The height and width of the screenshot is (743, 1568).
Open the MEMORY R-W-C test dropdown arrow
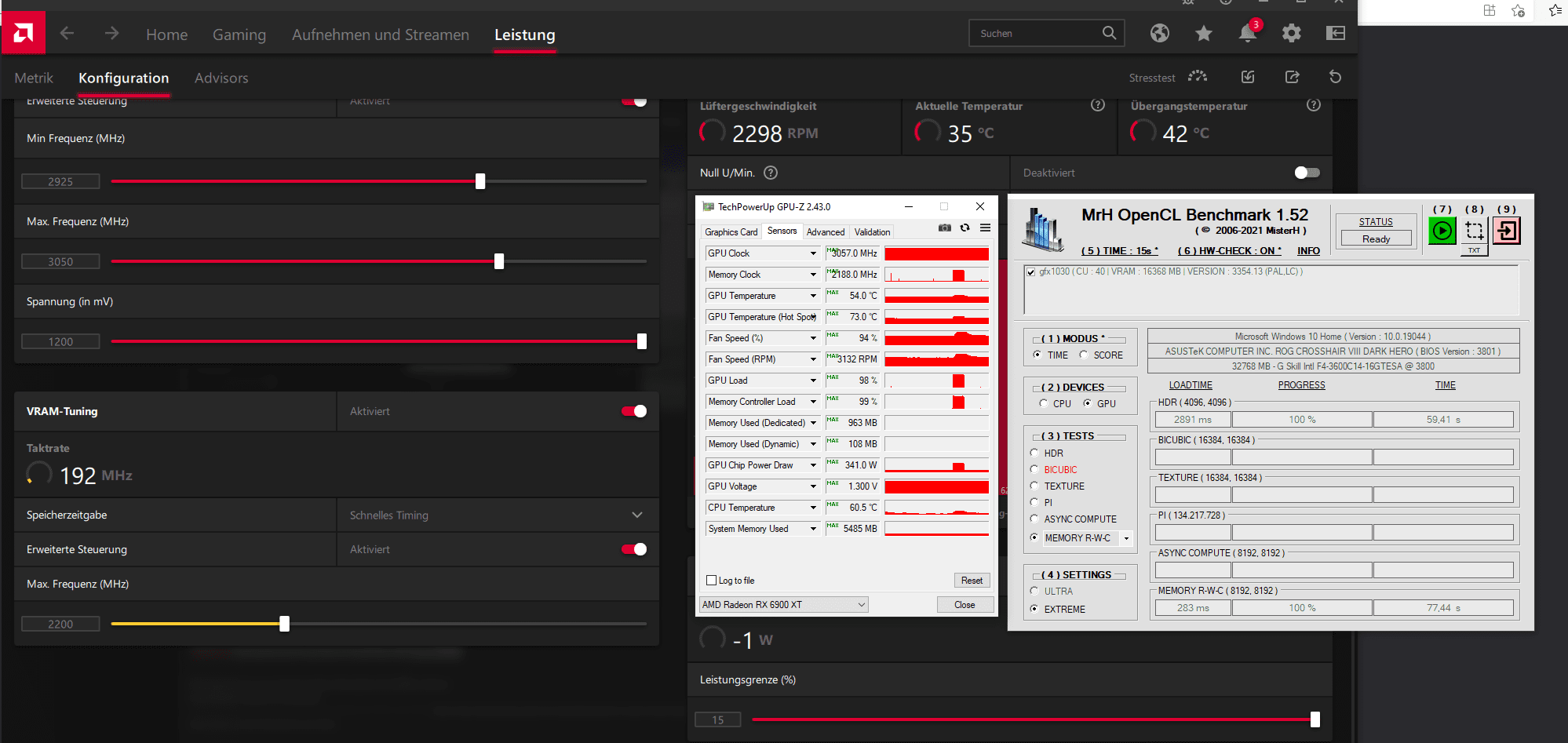[1127, 538]
